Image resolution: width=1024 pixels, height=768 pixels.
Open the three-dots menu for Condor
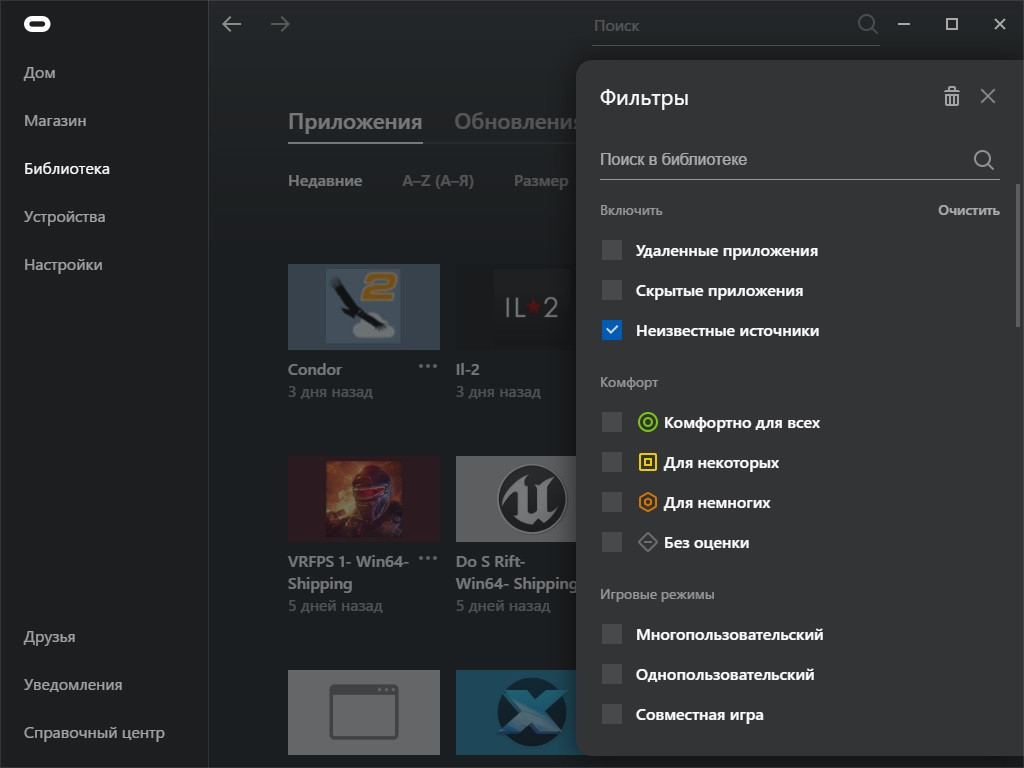point(428,366)
